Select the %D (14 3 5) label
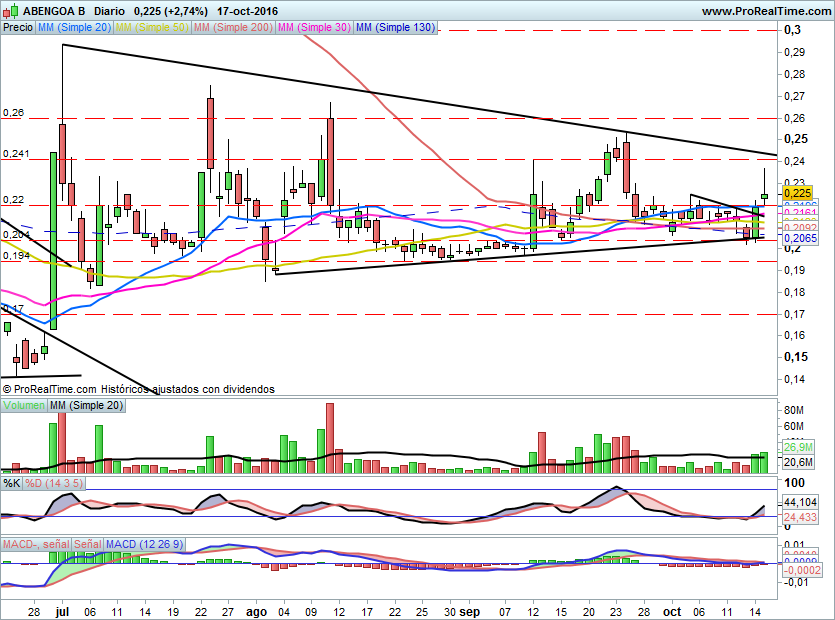 (54, 483)
